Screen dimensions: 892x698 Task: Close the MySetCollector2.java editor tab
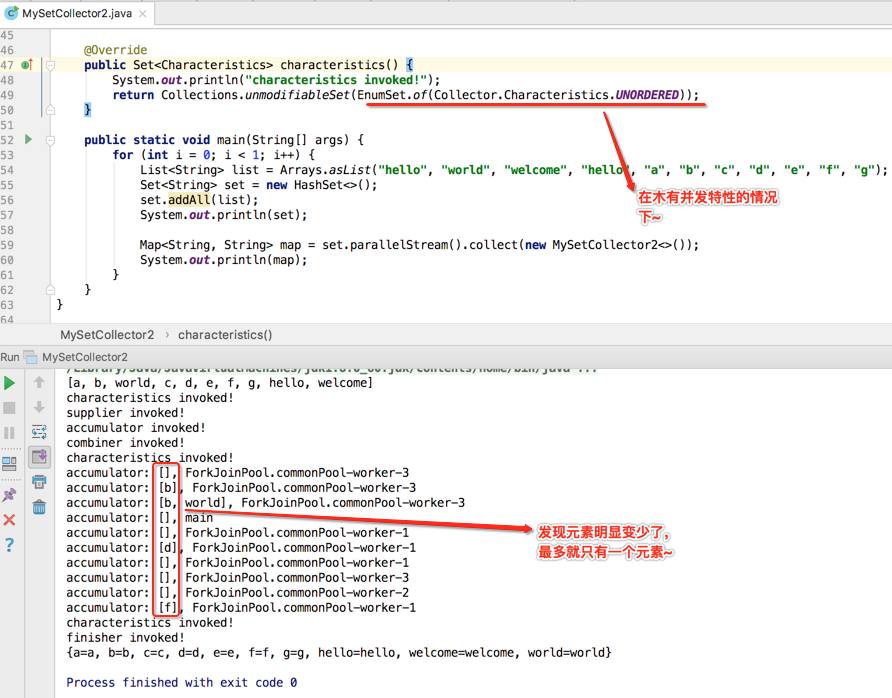(x=143, y=14)
